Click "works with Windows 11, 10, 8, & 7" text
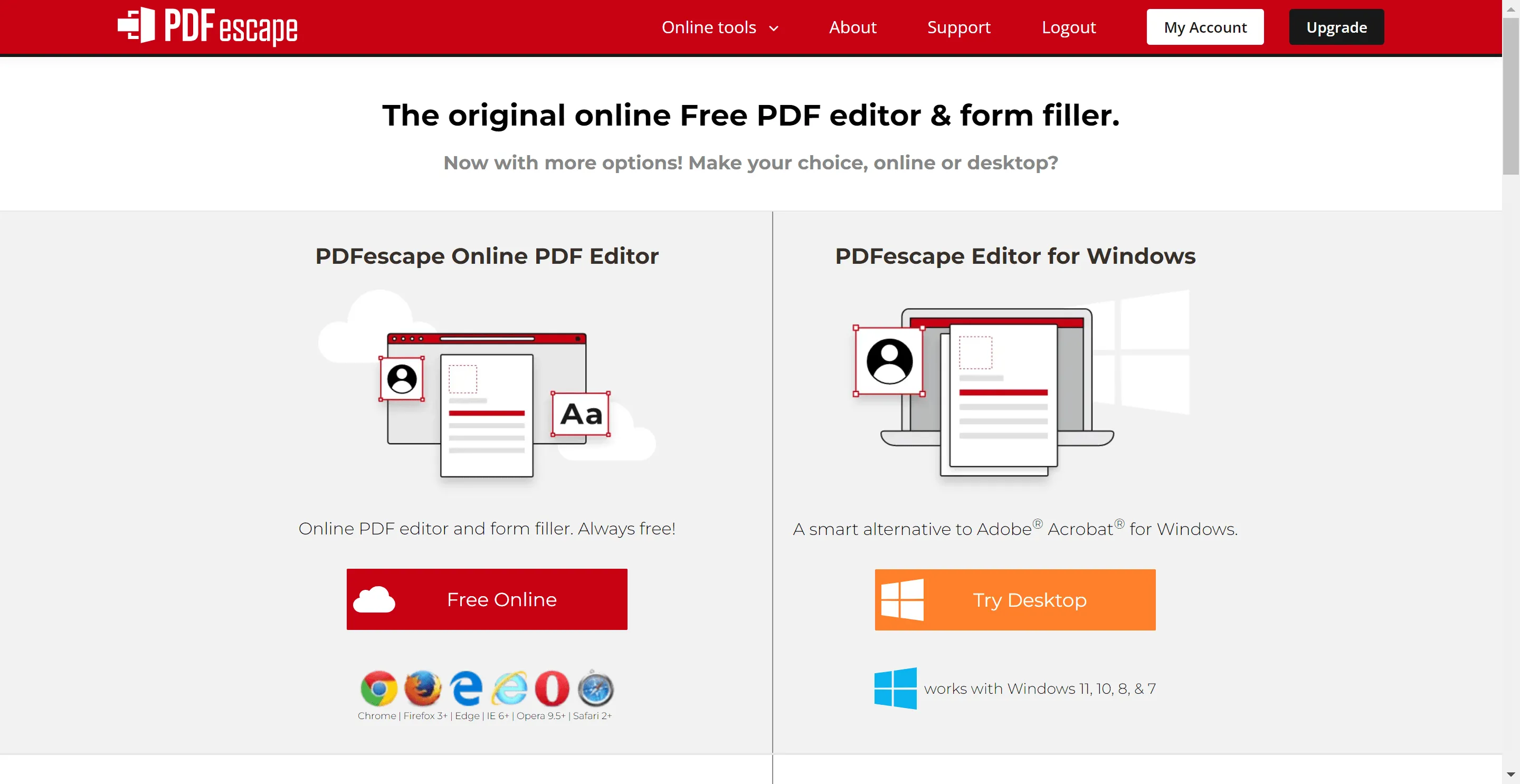This screenshot has width=1520, height=784. (x=1040, y=689)
